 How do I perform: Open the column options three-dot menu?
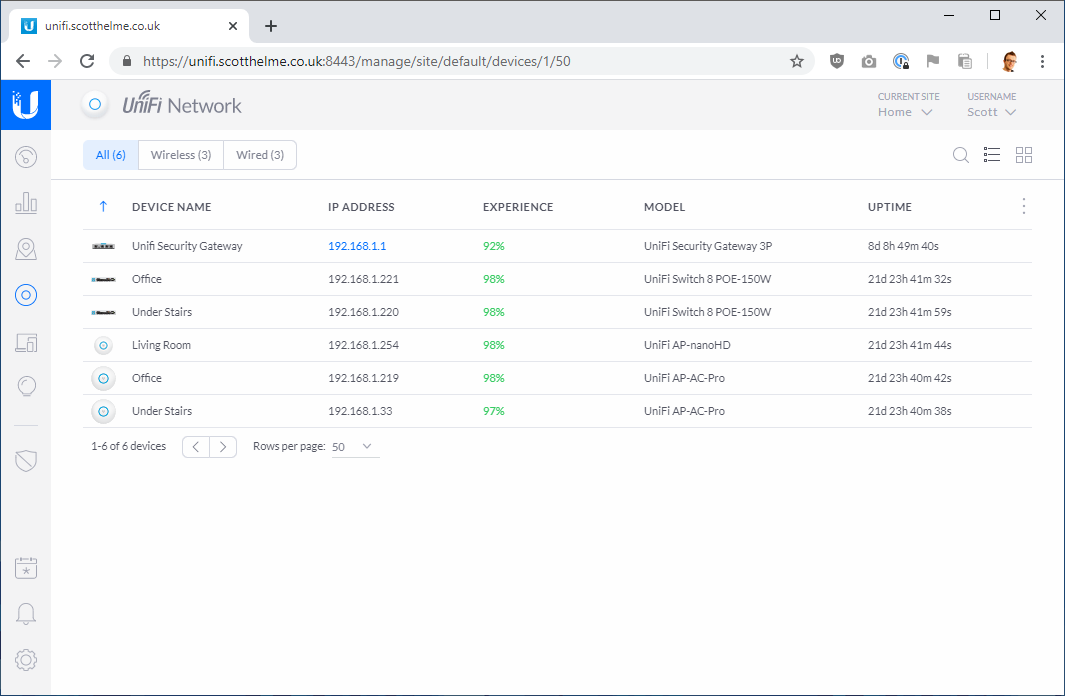pos(1024,206)
